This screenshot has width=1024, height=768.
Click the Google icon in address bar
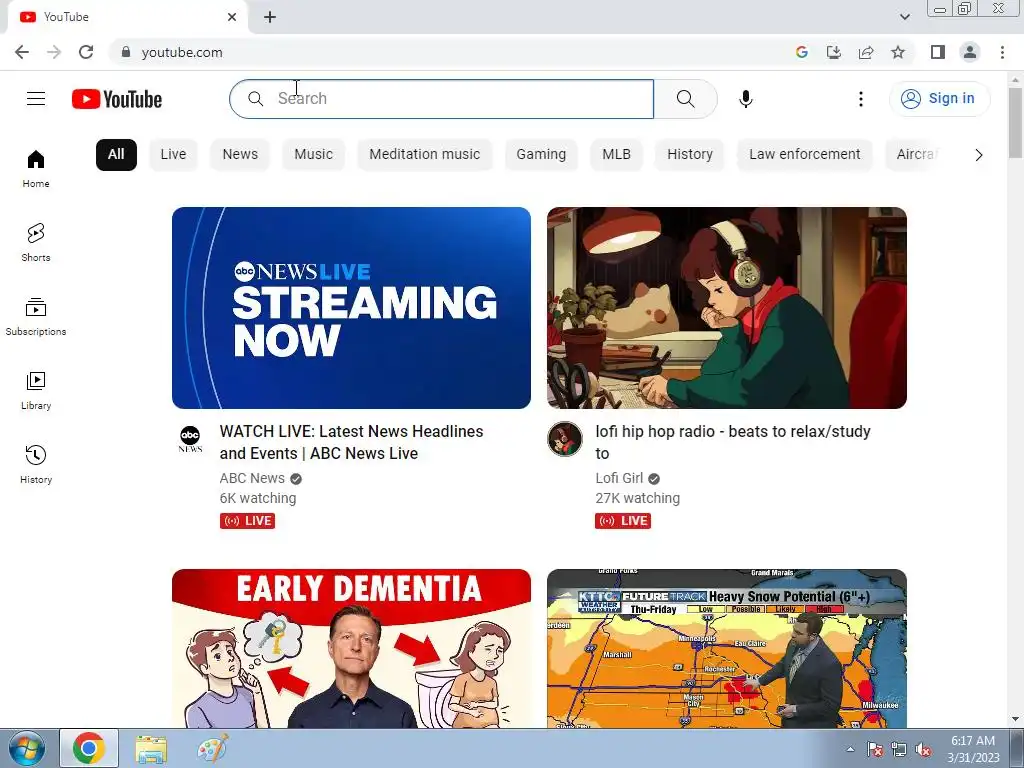(802, 52)
